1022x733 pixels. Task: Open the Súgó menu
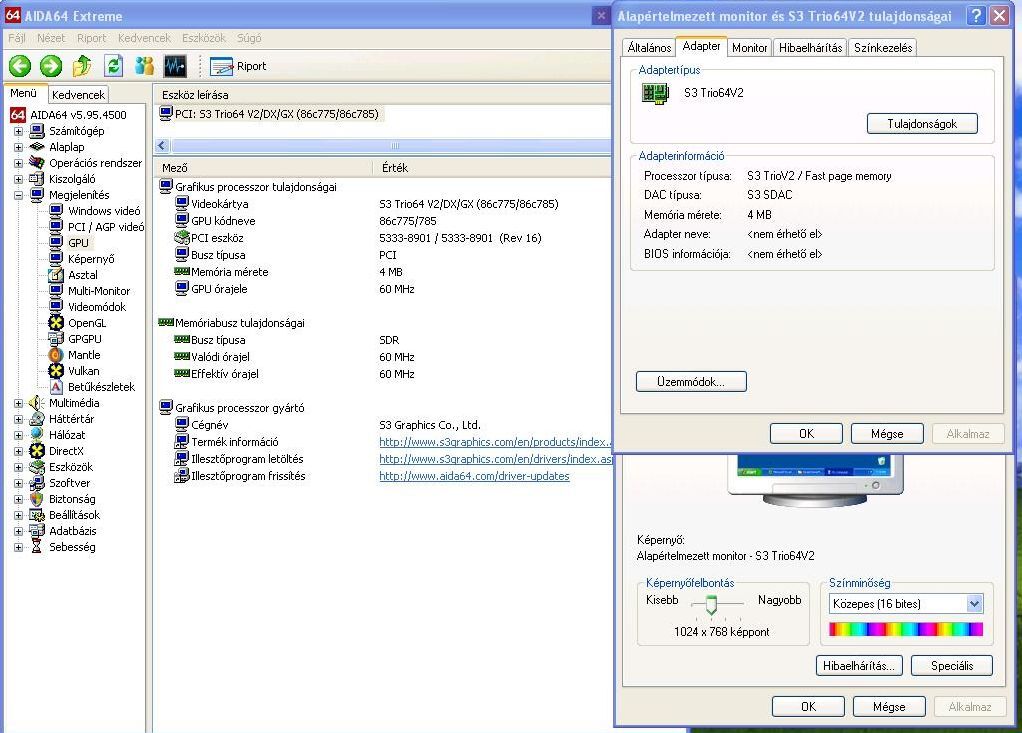(249, 38)
